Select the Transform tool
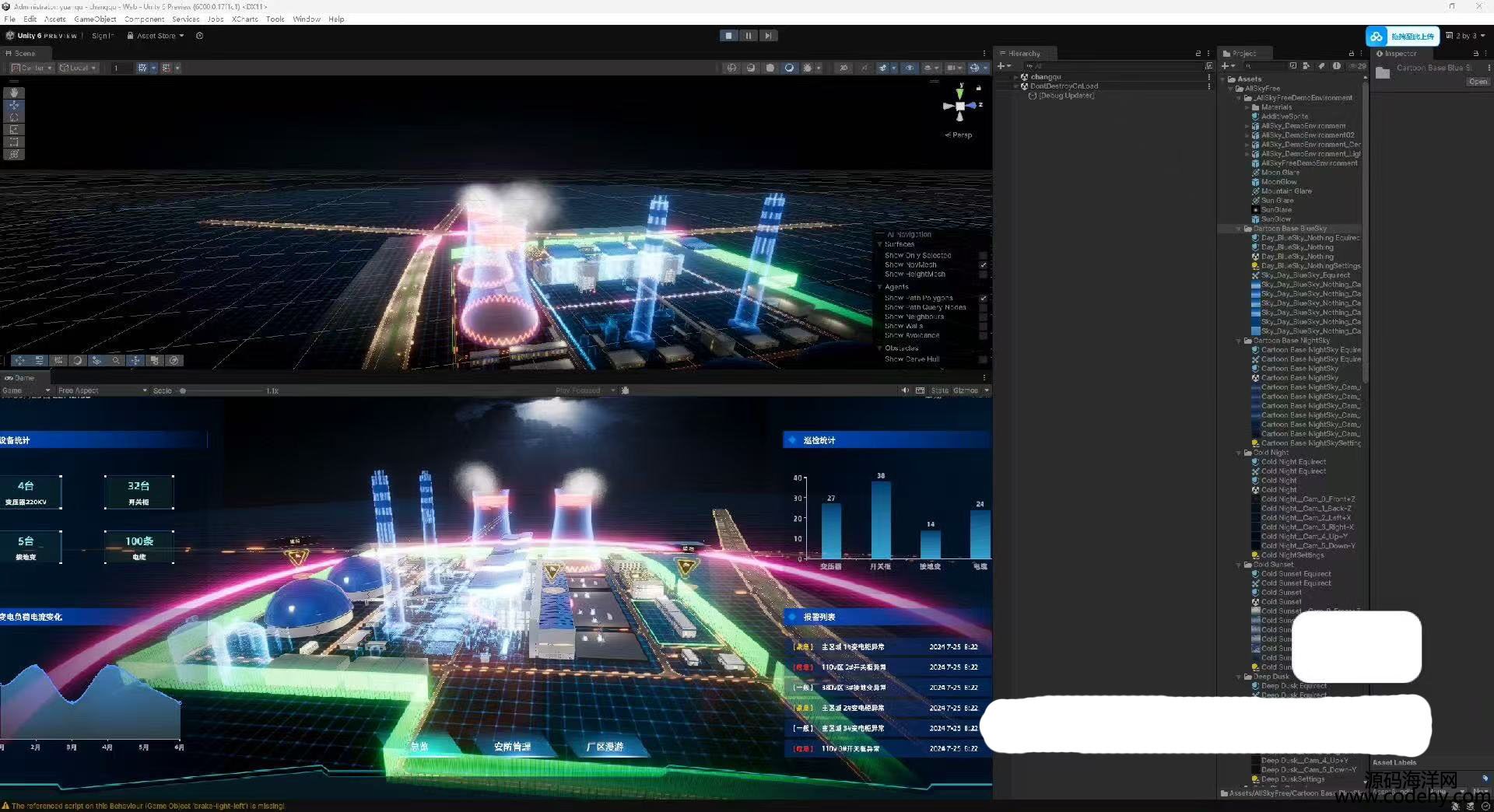 click(14, 155)
